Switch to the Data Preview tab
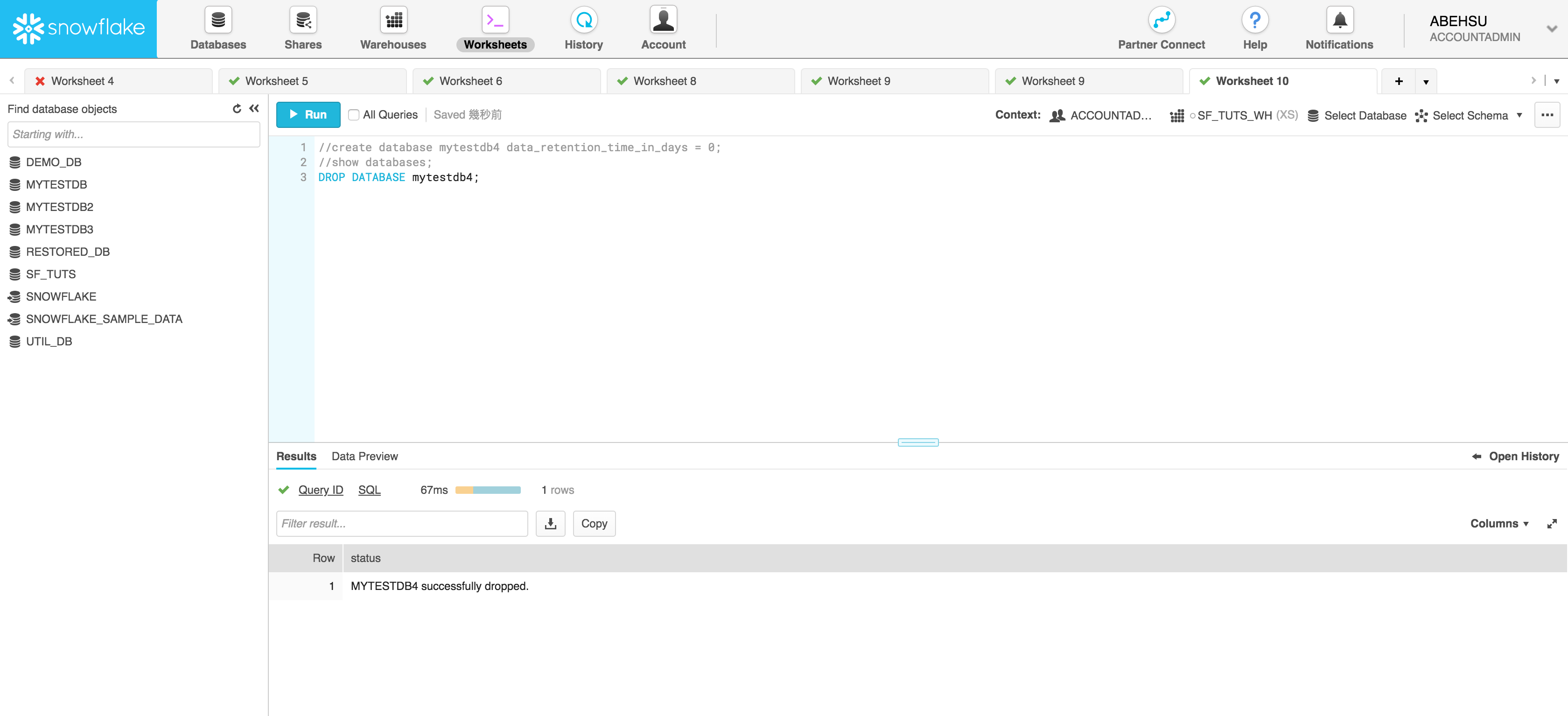 pyautogui.click(x=364, y=456)
